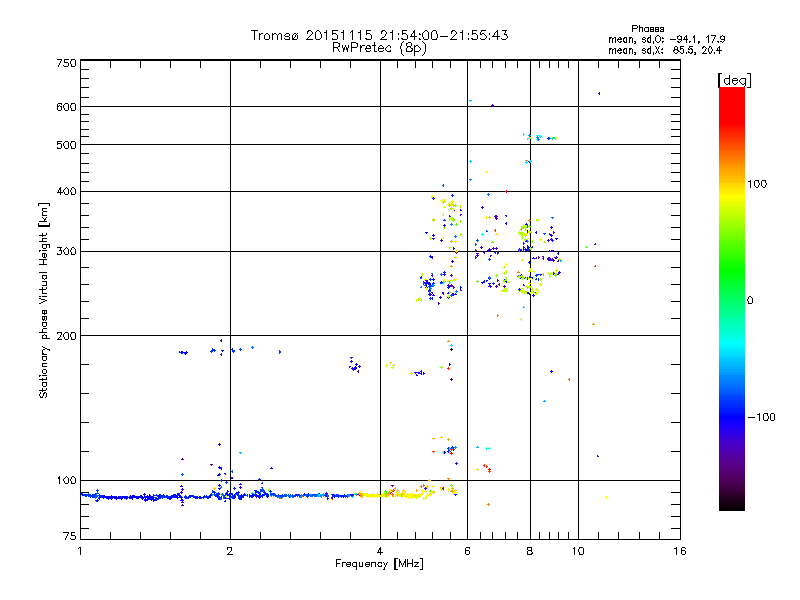The width and height of the screenshot is (800, 600).
Task: Click the x-axis tick label '10'
Action: click(578, 551)
